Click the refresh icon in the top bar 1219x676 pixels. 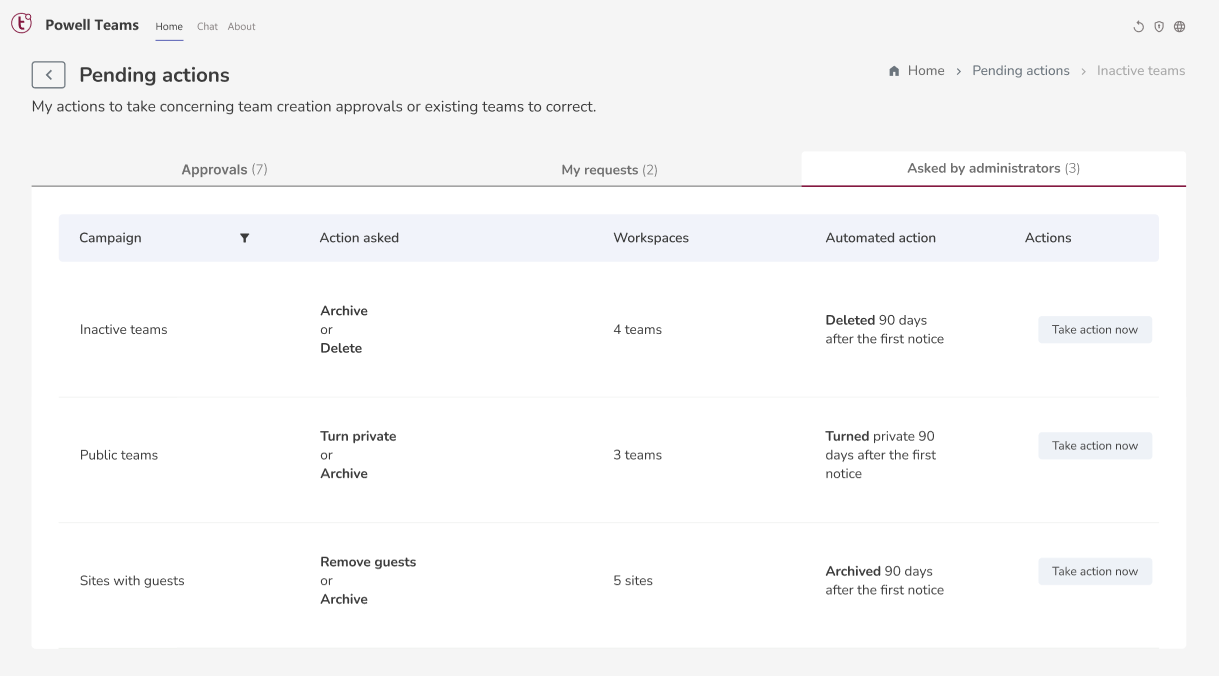pyautogui.click(x=1138, y=27)
